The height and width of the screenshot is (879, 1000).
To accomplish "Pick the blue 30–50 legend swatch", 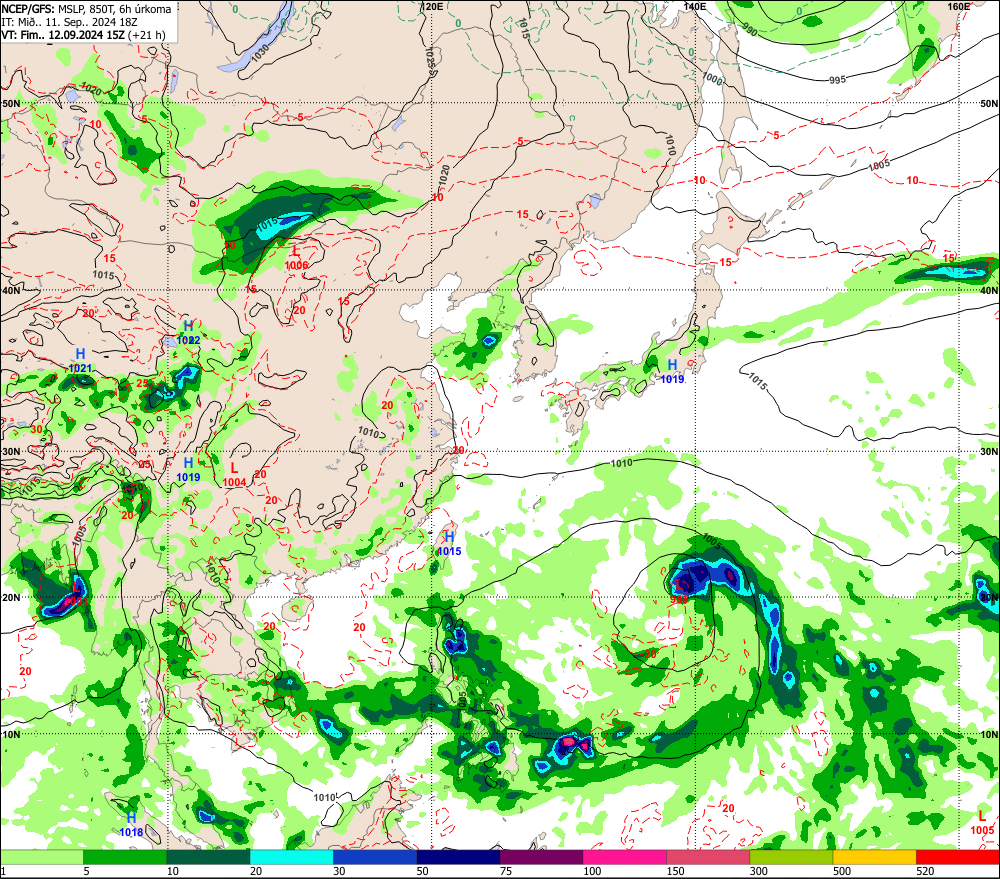I will coord(375,857).
